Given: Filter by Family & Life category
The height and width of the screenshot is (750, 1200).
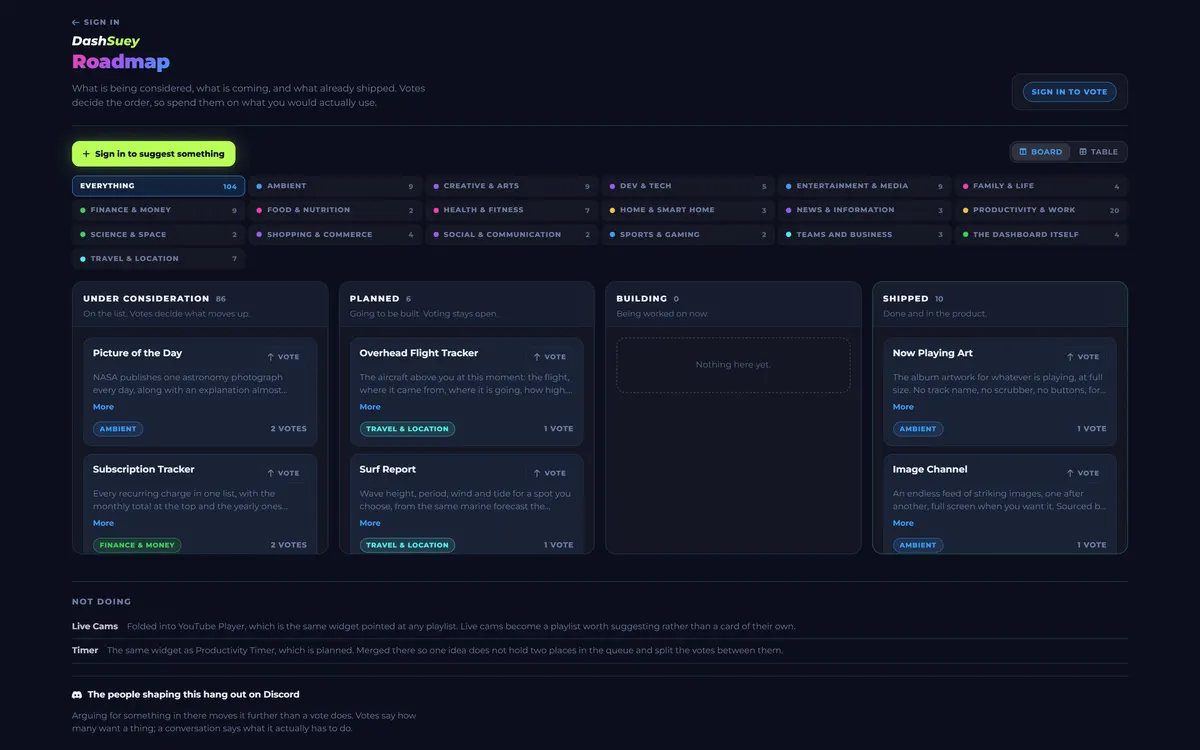Looking at the screenshot, I should coord(1041,186).
